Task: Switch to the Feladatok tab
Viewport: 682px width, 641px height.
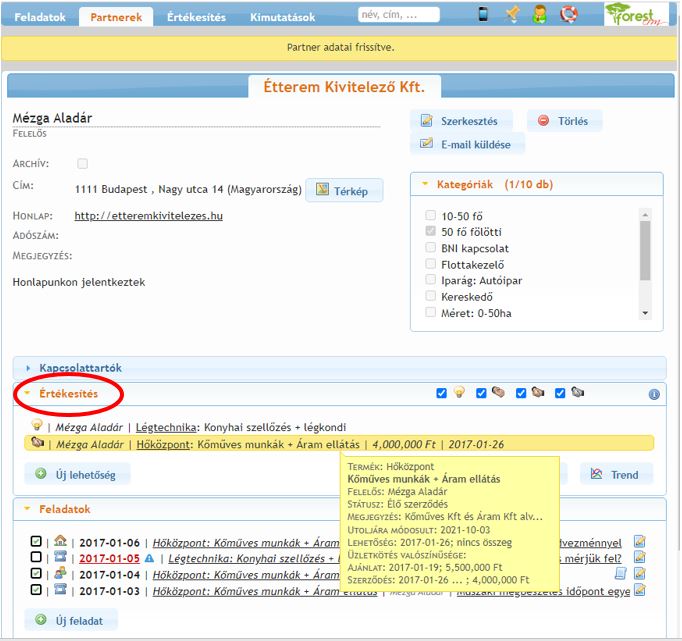Action: [41, 17]
